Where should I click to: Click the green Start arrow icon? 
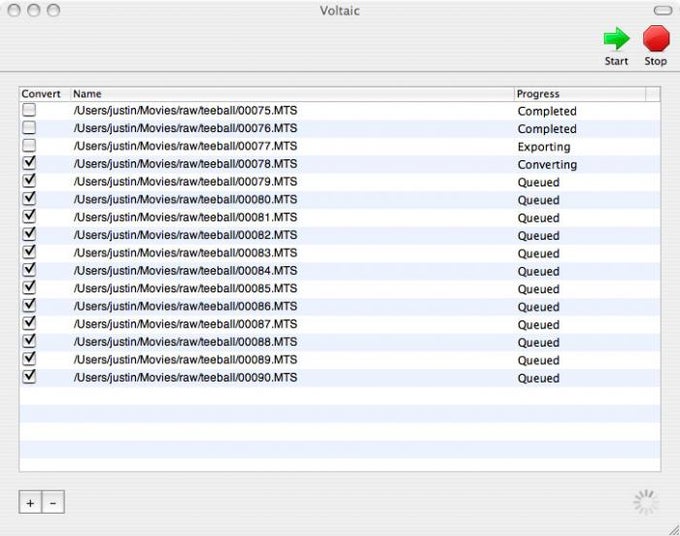point(616,39)
